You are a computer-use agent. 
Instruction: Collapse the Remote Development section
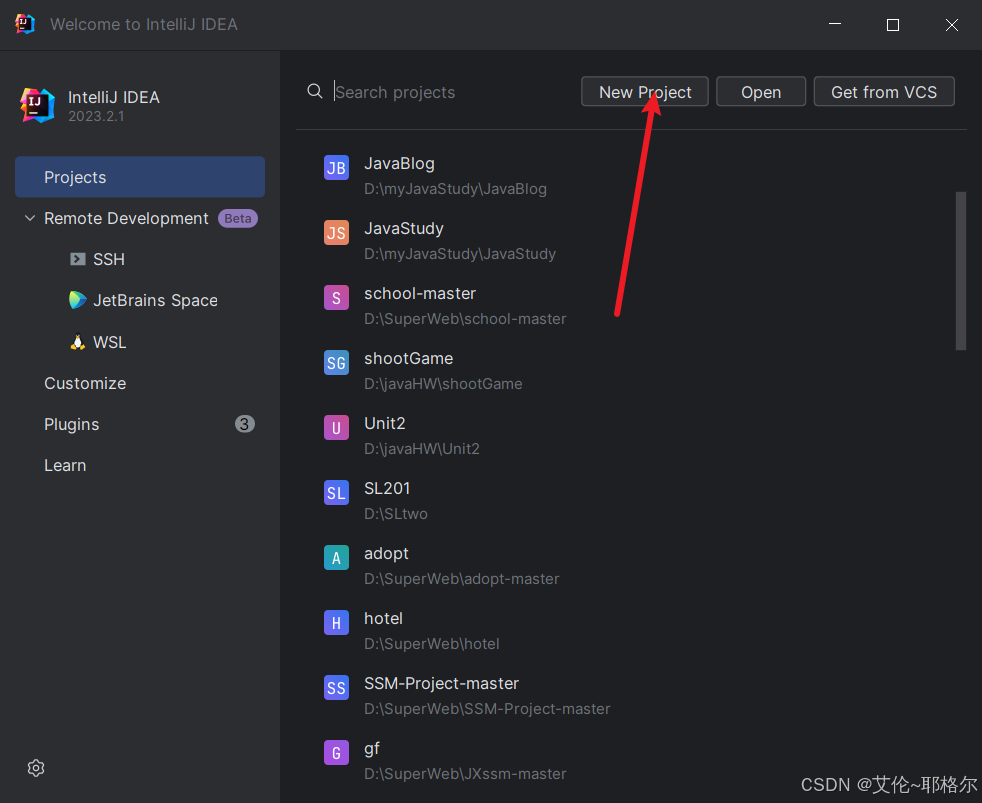tap(29, 218)
